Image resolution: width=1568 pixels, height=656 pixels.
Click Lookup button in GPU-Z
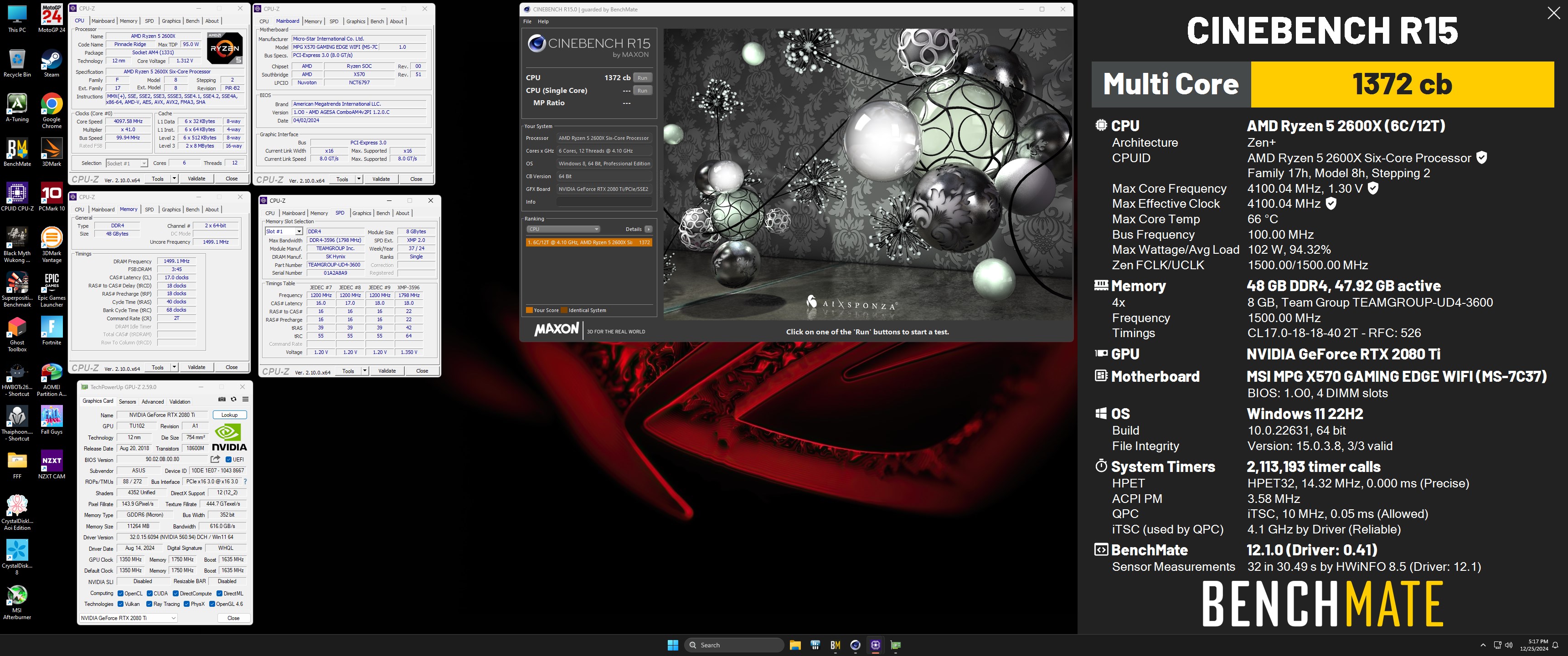229,415
